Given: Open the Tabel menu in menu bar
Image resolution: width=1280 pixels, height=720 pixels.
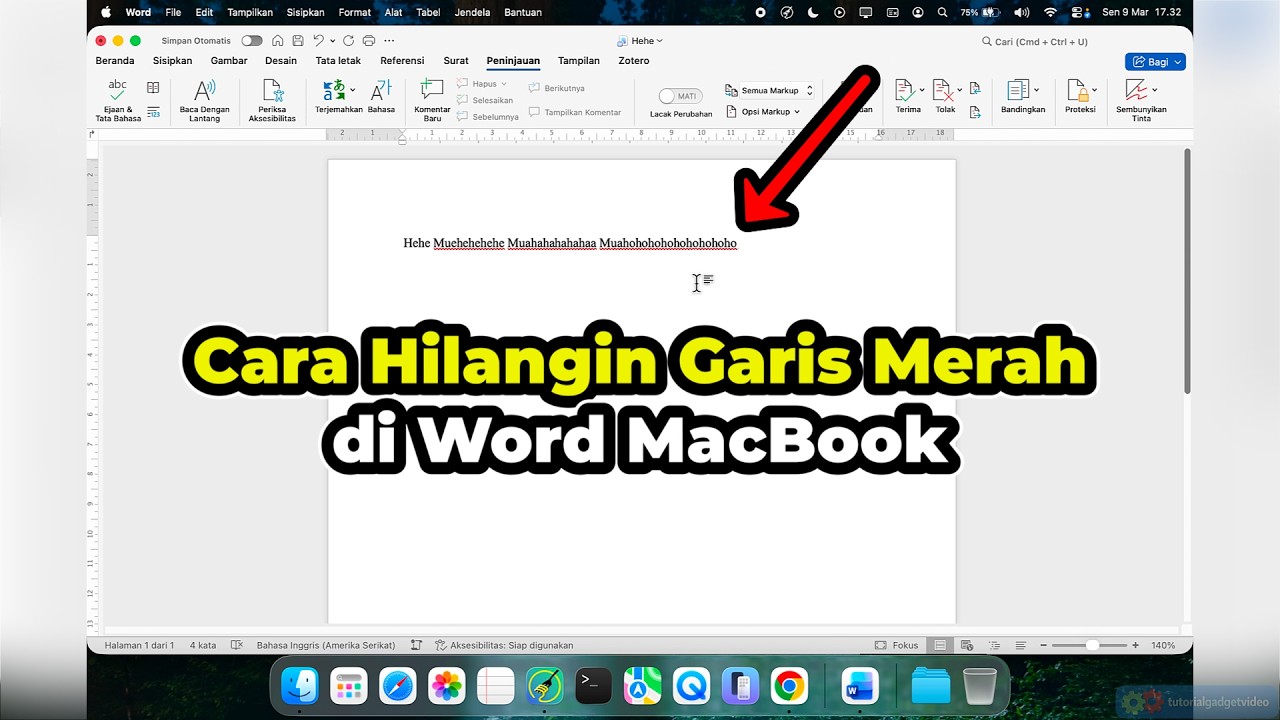Looking at the screenshot, I should (x=428, y=12).
